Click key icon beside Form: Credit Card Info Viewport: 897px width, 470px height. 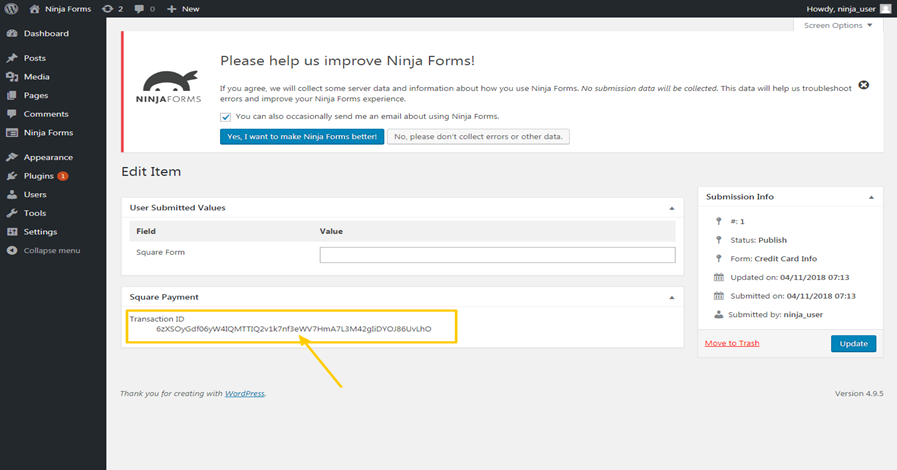[719, 258]
